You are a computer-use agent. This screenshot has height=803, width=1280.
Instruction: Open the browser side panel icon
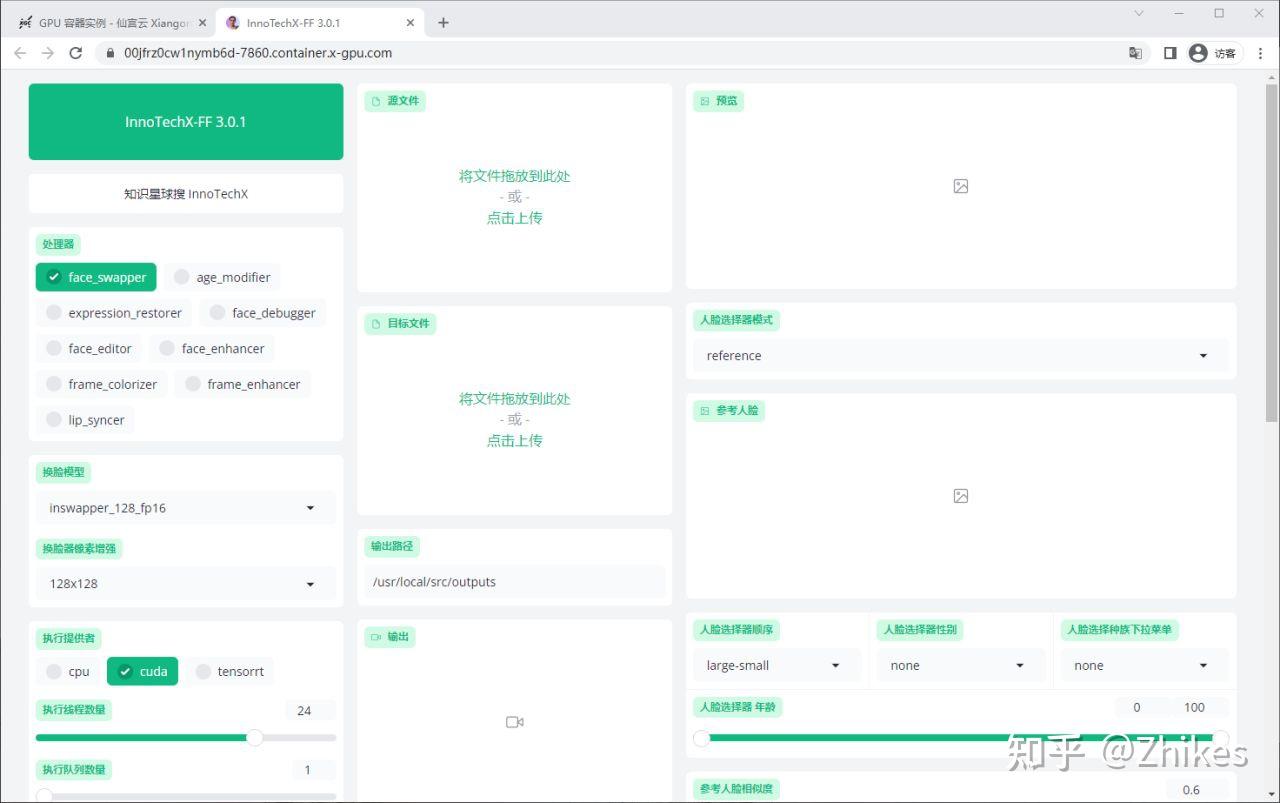pyautogui.click(x=1169, y=53)
